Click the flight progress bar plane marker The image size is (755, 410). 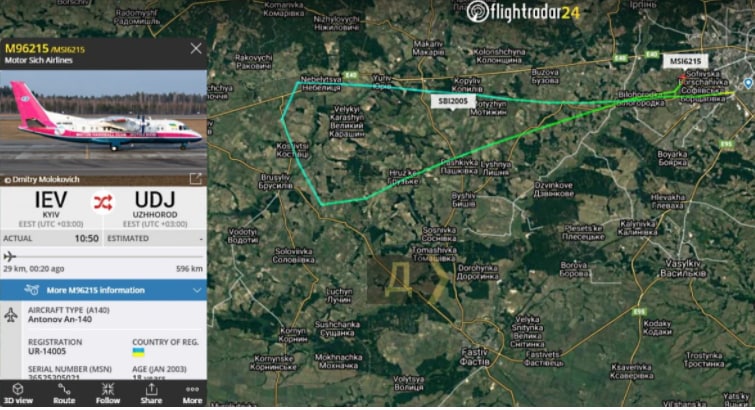pyautogui.click(x=9, y=256)
